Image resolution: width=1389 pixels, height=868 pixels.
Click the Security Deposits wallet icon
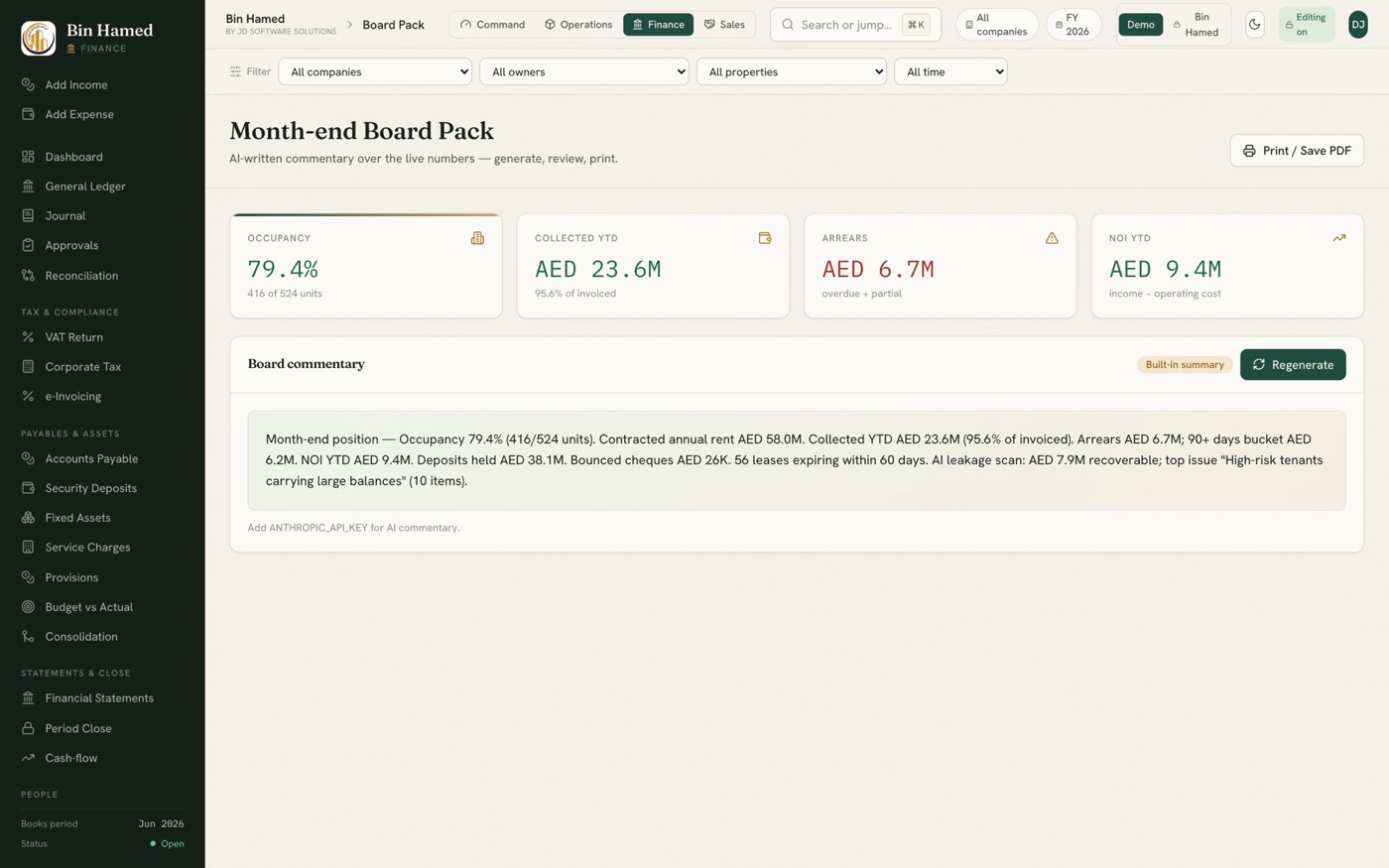pos(28,488)
